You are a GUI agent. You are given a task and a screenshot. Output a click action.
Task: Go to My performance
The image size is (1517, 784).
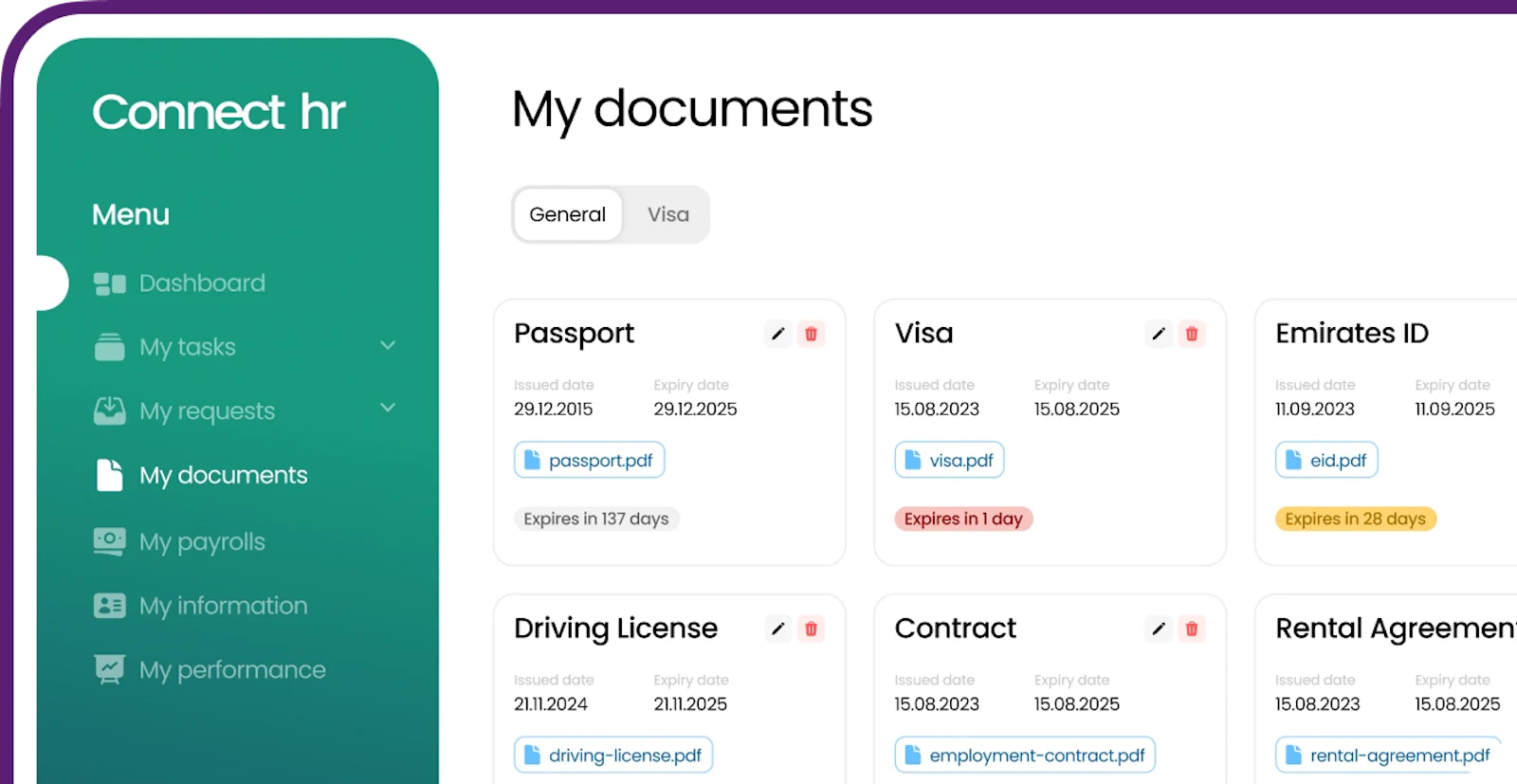click(x=232, y=669)
